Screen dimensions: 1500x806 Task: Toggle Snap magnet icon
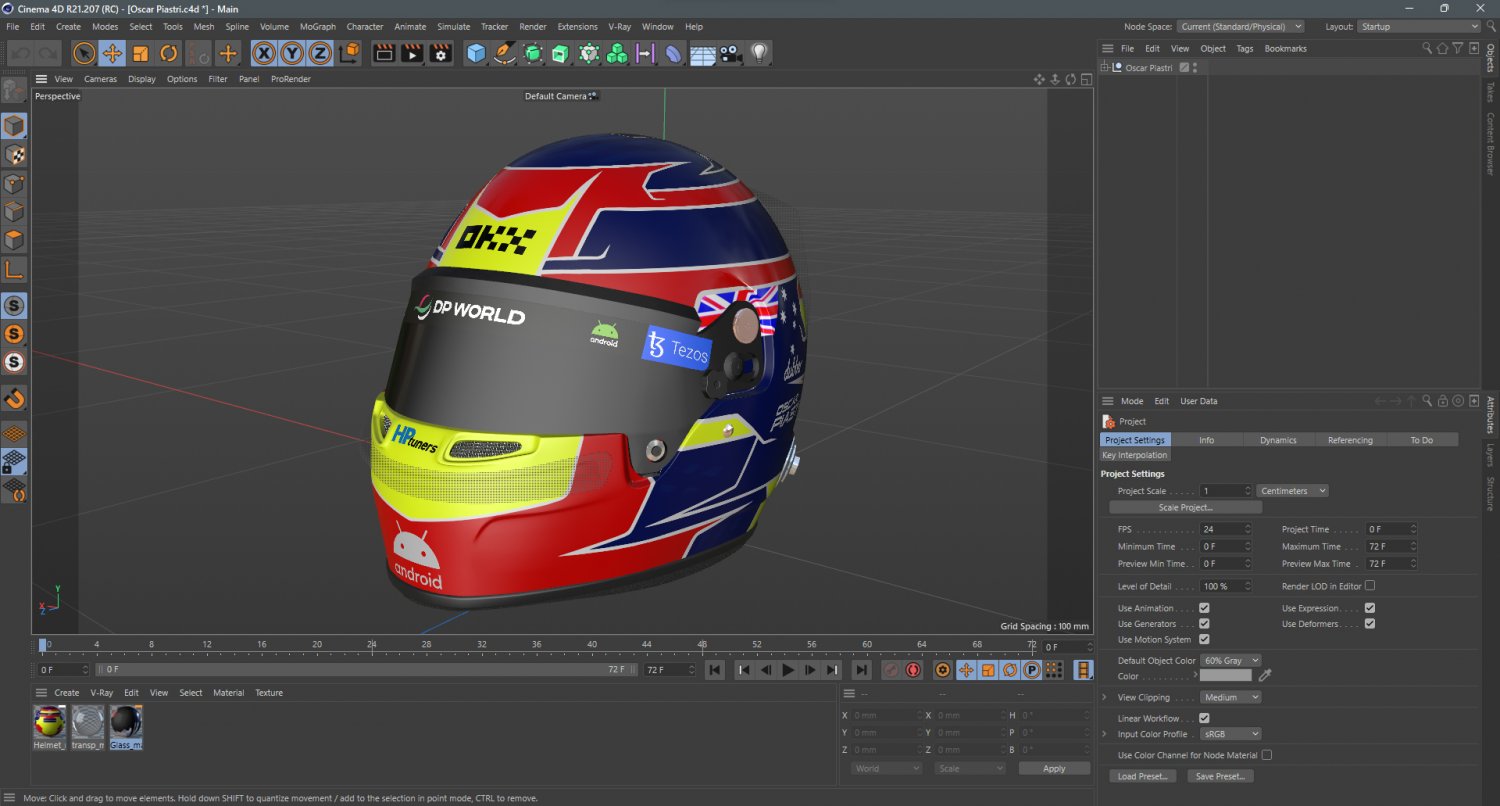(x=14, y=399)
